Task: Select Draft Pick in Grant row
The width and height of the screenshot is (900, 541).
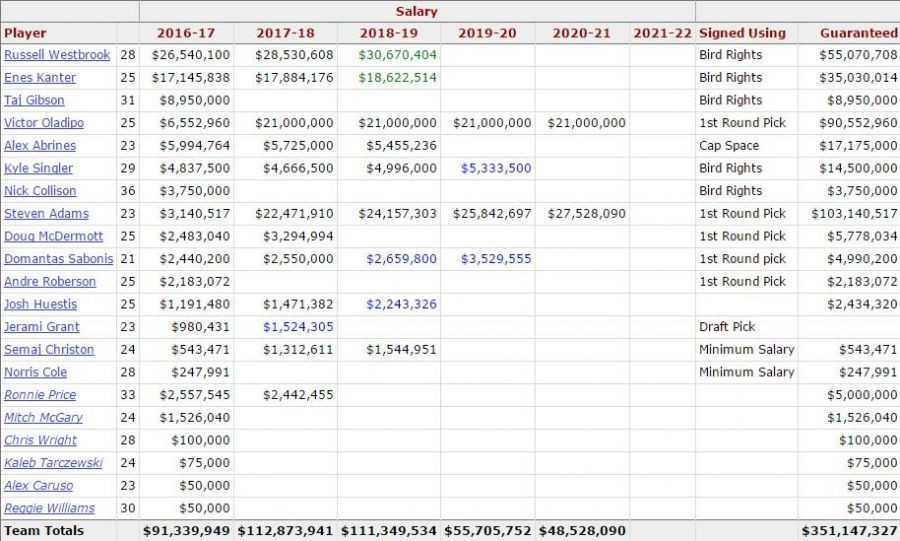Action: [x=727, y=327]
